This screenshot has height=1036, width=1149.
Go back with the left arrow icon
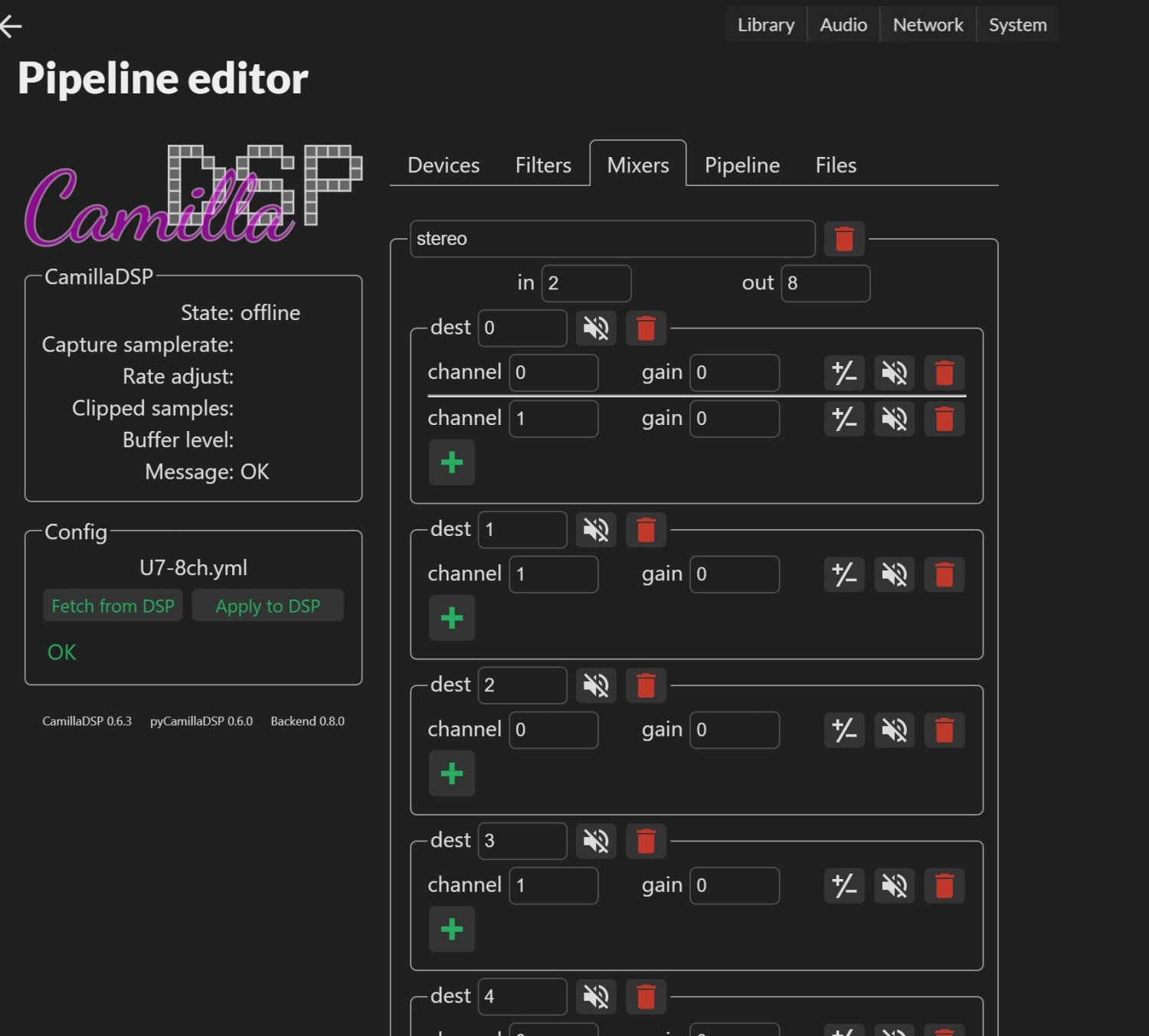point(11,26)
